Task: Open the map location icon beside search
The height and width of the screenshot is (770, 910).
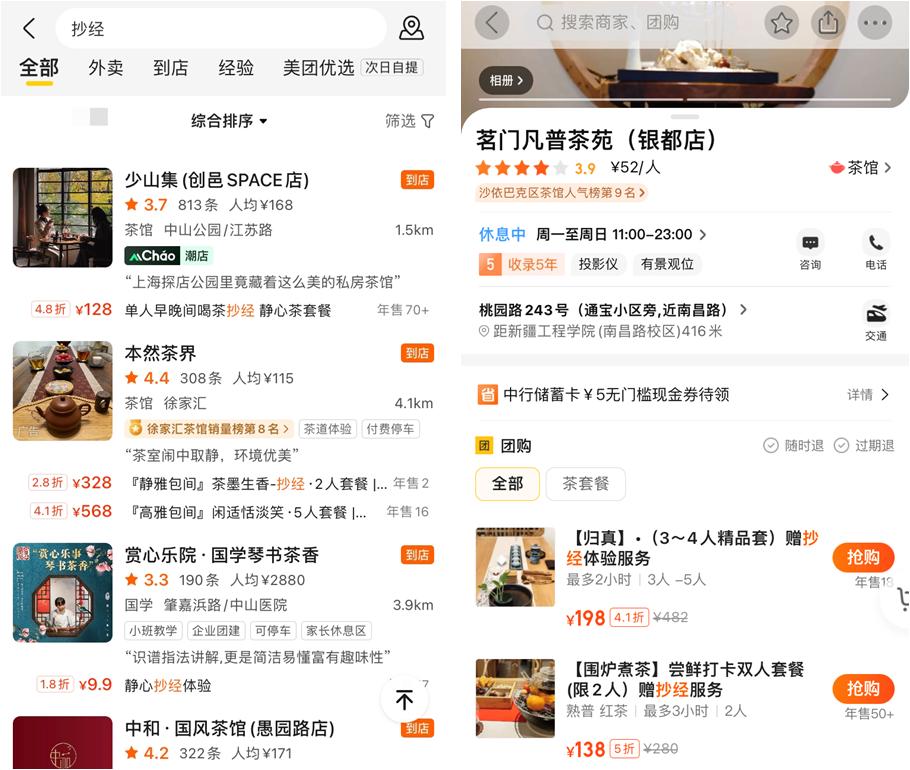Action: point(411,28)
